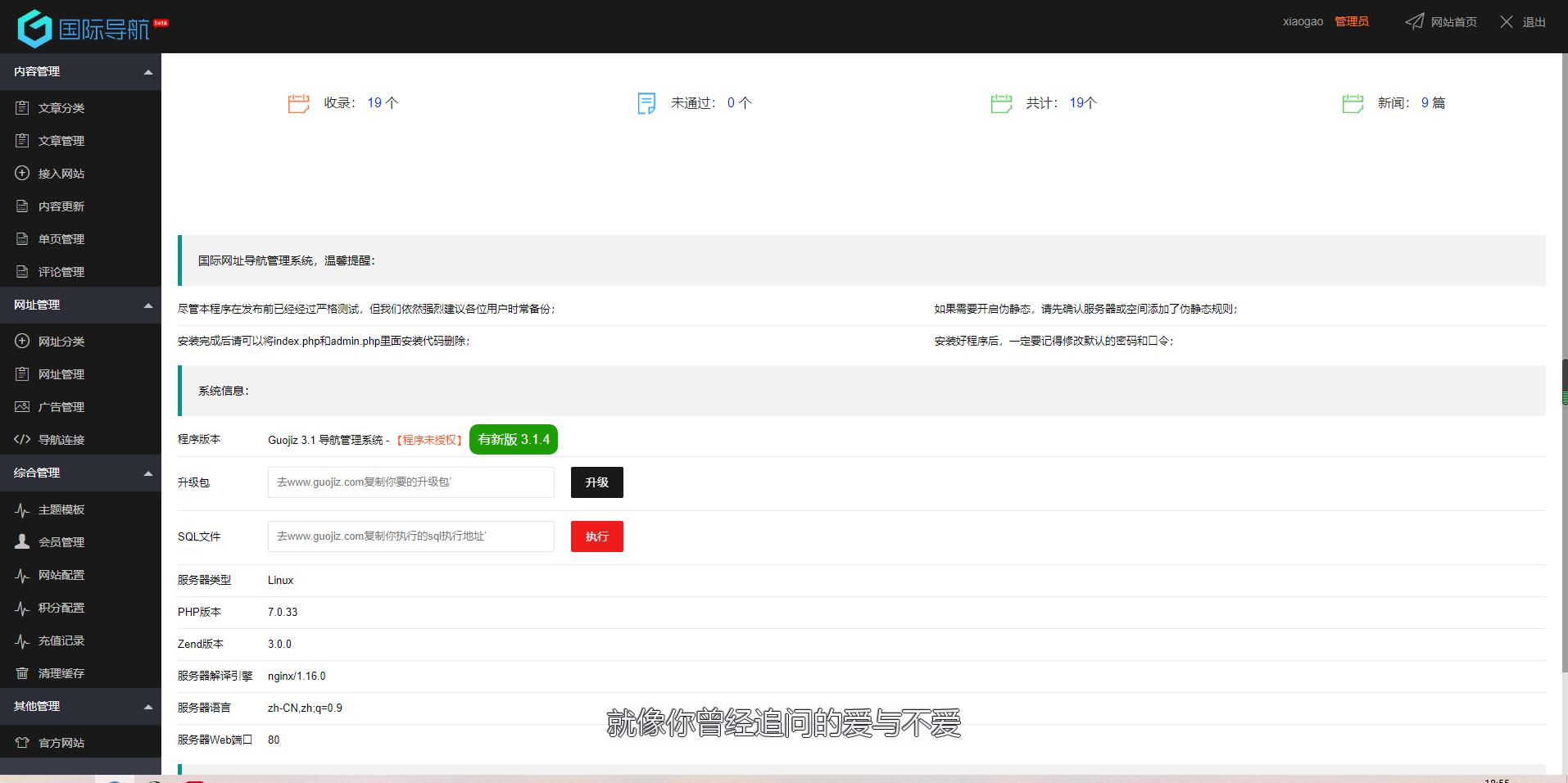The width and height of the screenshot is (1568, 783).
Task: Click the 清理缓存 trash icon
Action: click(x=22, y=673)
